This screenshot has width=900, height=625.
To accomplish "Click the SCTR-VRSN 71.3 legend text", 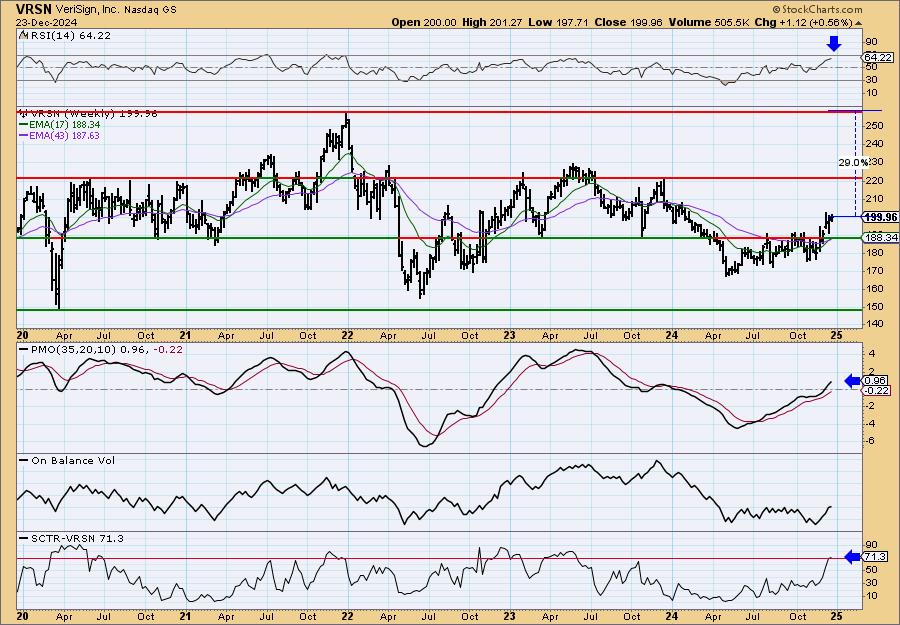I will (77, 538).
